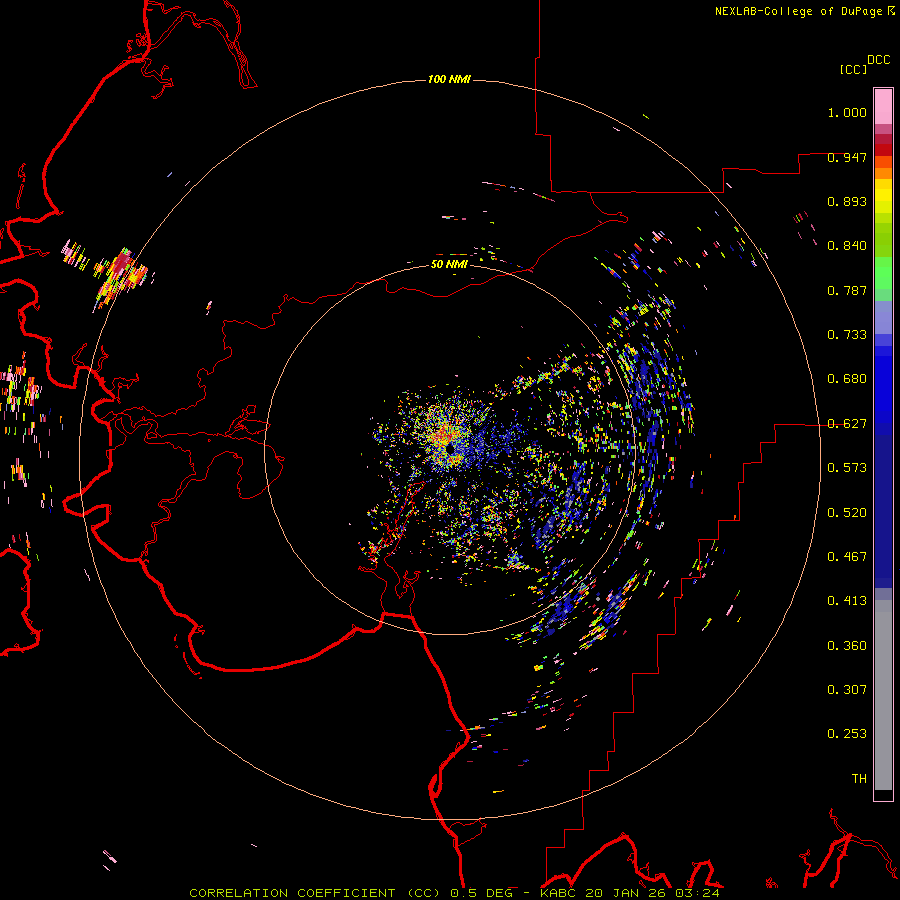Viewport: 900px width, 900px height.
Task: Click the [CC] units label
Action: [x=853, y=69]
